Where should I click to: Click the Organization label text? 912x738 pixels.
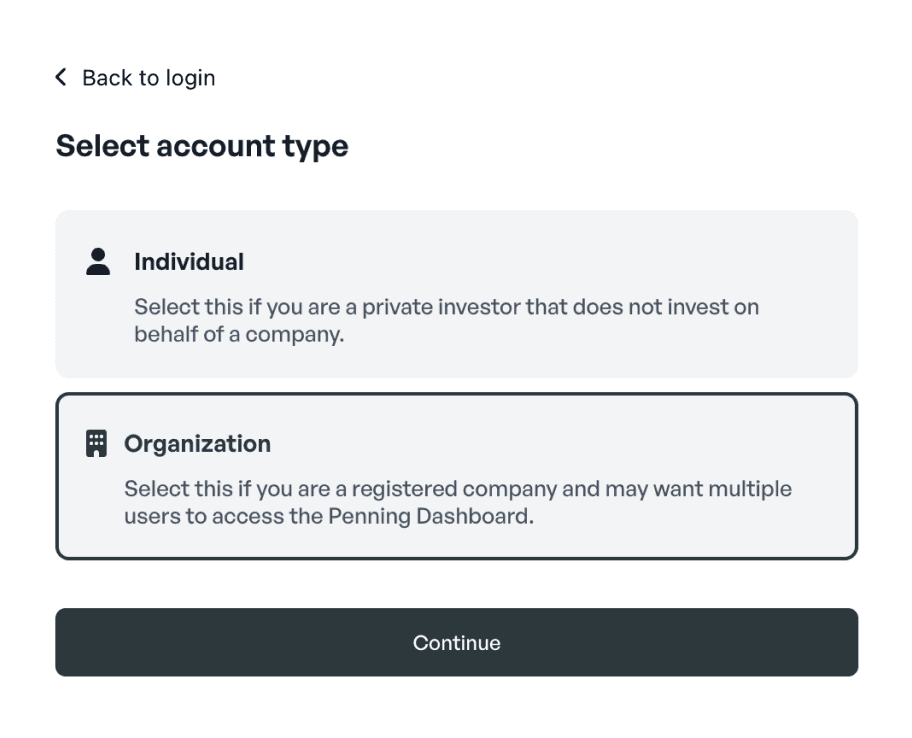tap(197, 443)
